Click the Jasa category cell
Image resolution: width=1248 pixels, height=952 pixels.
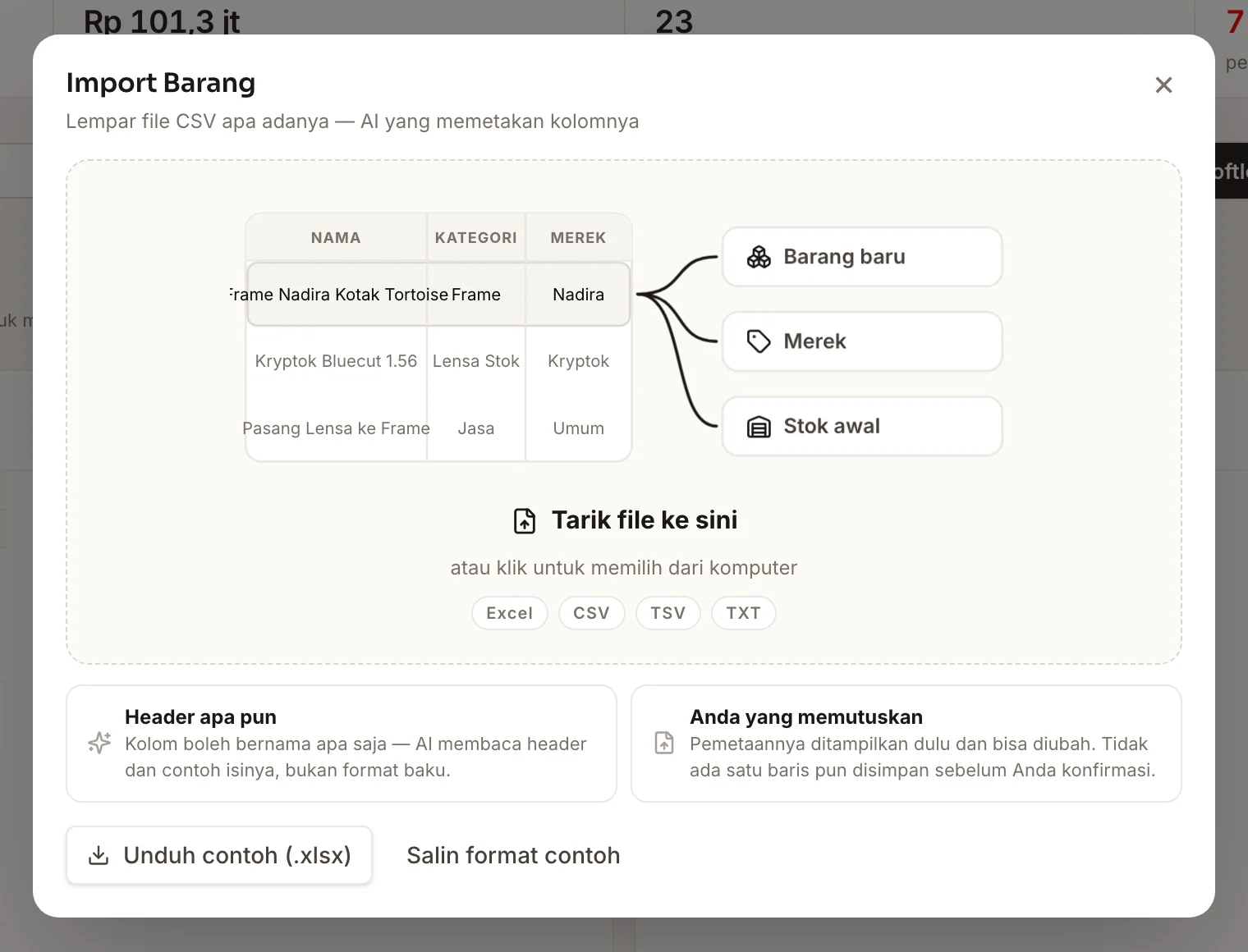coord(476,428)
